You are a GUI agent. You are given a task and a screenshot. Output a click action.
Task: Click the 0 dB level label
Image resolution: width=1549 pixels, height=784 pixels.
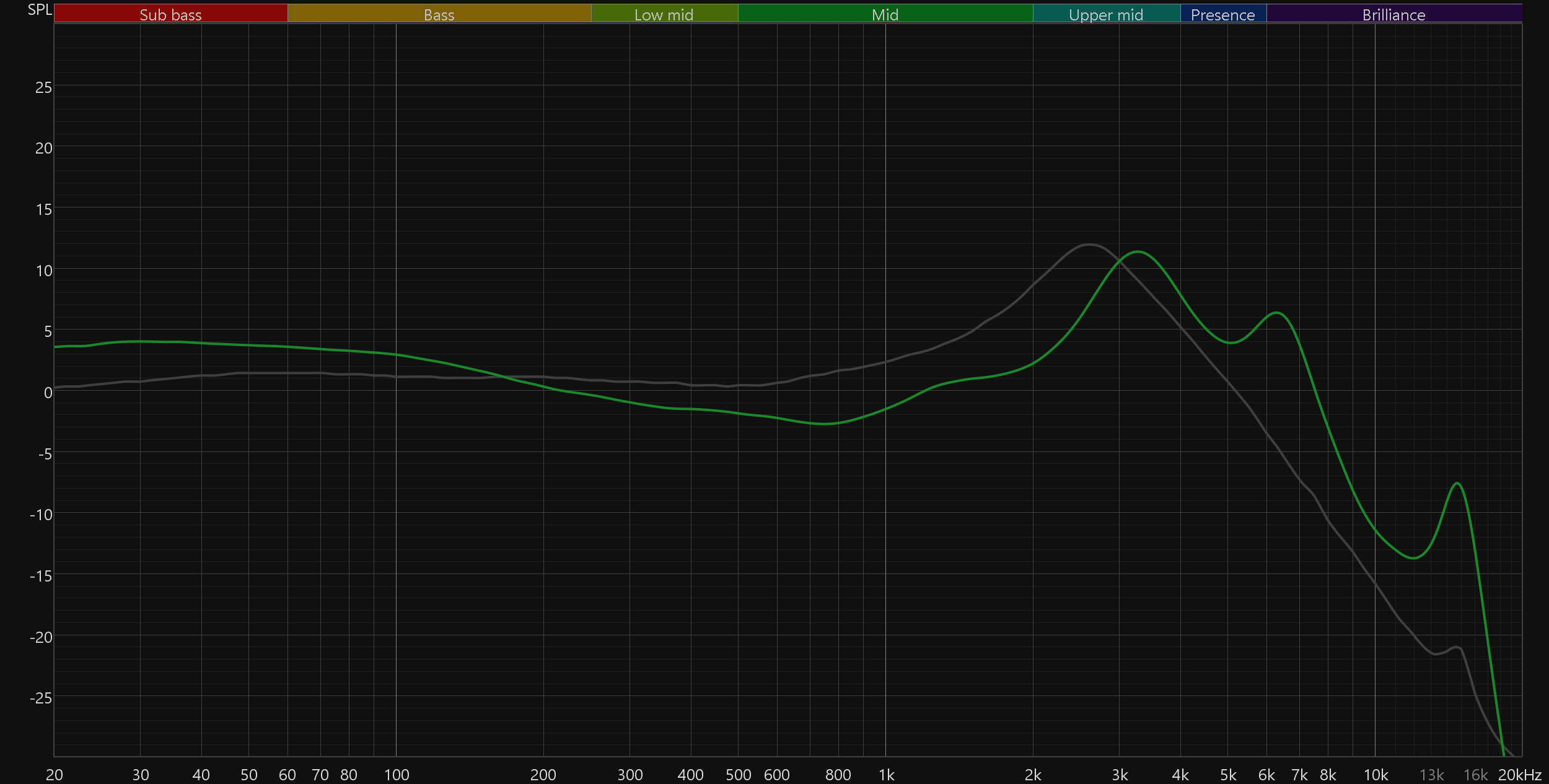point(48,393)
